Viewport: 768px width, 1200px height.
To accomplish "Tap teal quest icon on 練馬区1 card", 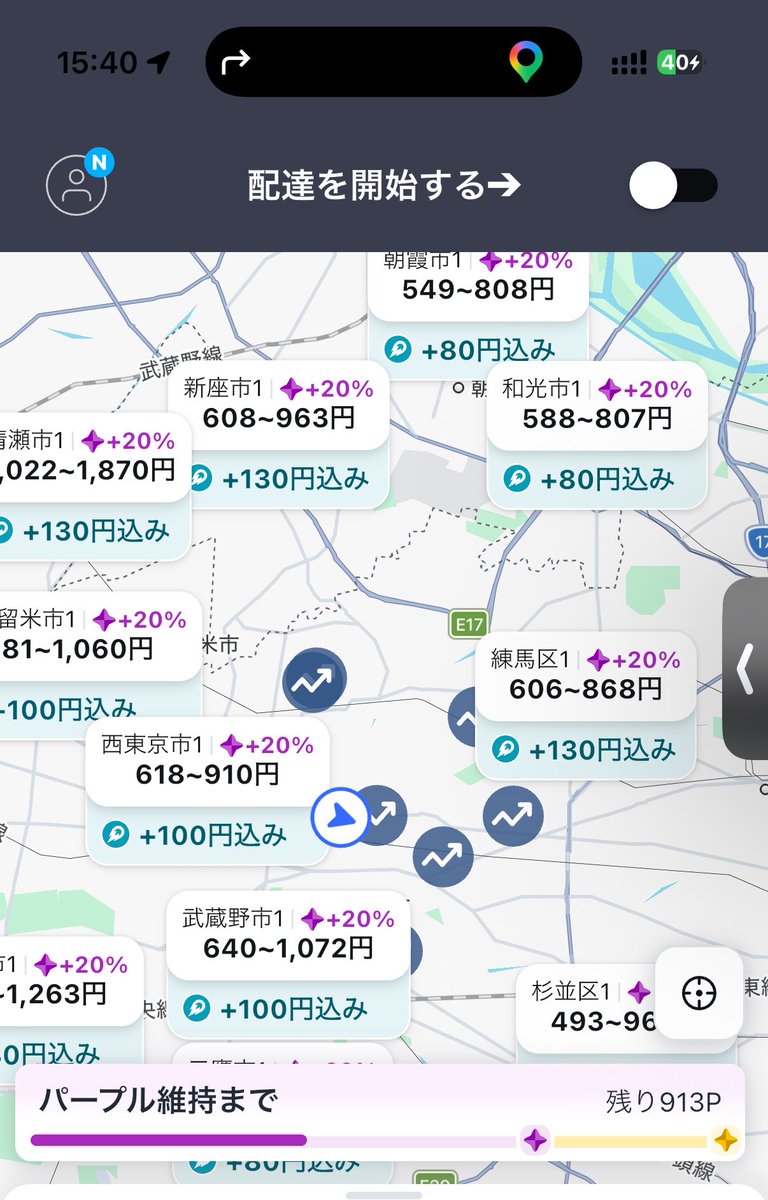I will point(506,749).
